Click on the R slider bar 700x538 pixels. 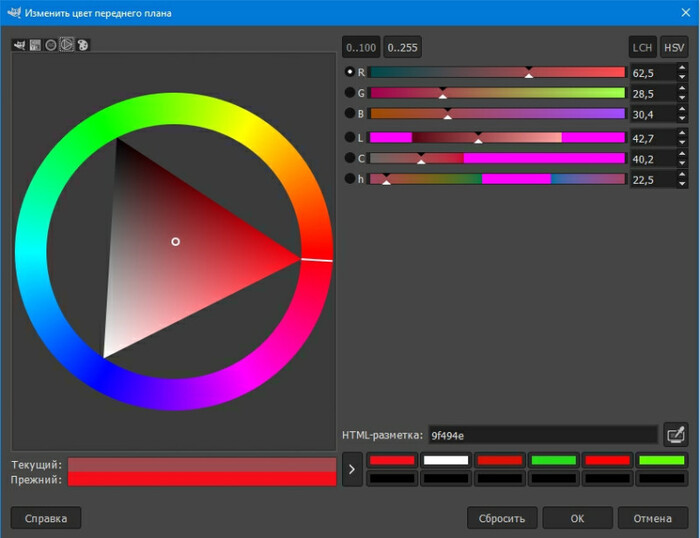tap(497, 72)
